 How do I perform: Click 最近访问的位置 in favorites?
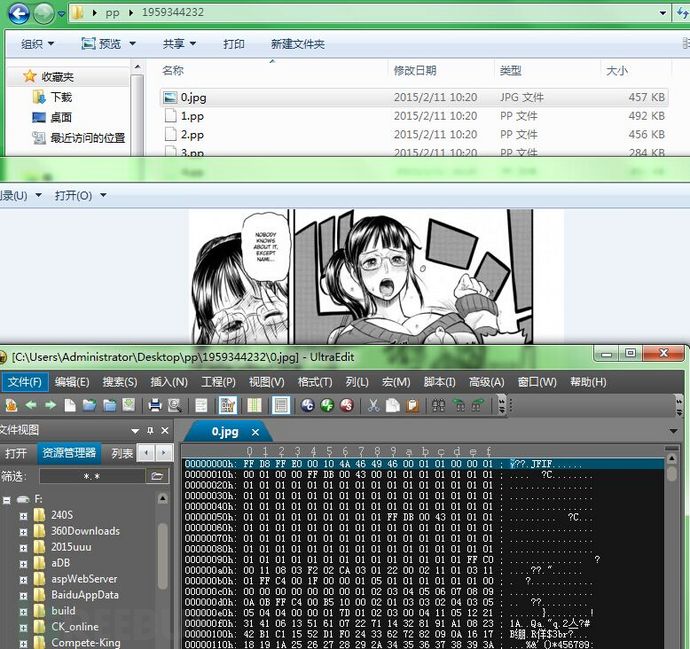87,138
